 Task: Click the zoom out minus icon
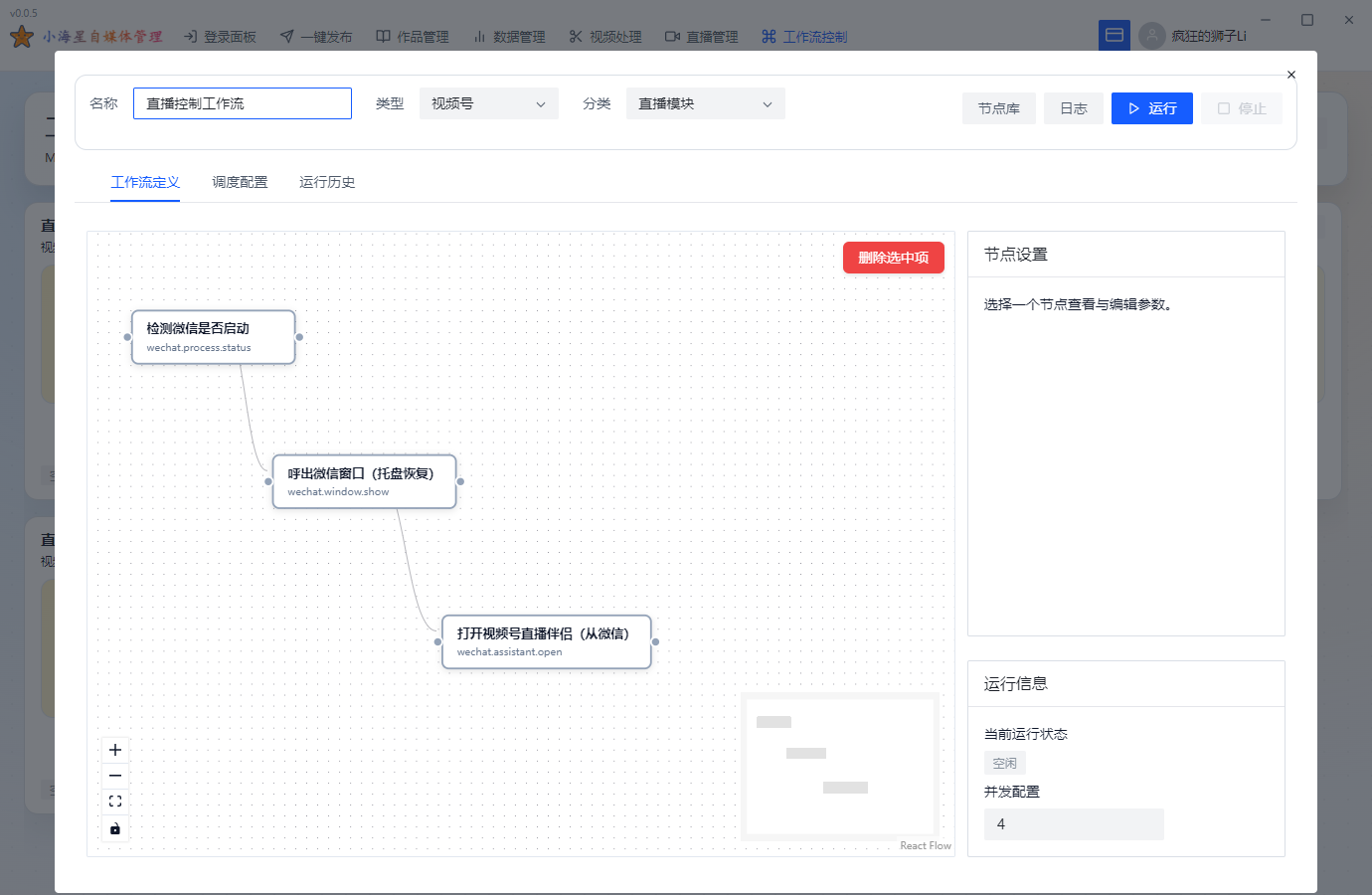(115, 776)
